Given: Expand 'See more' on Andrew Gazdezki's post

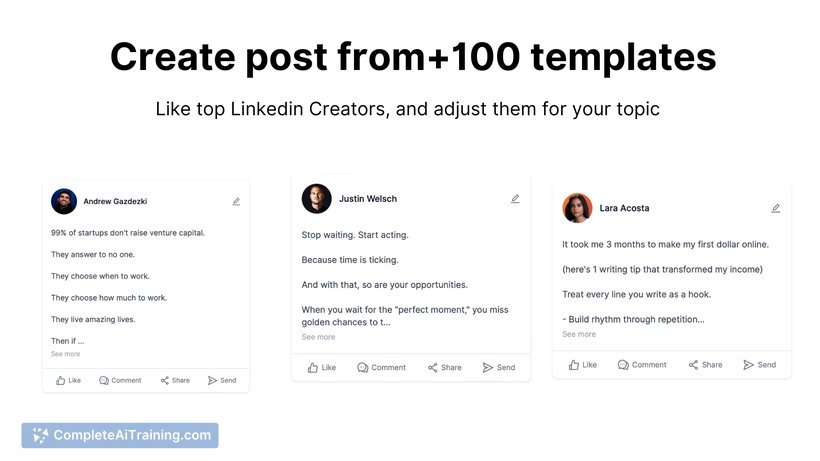Looking at the screenshot, I should tap(65, 354).
